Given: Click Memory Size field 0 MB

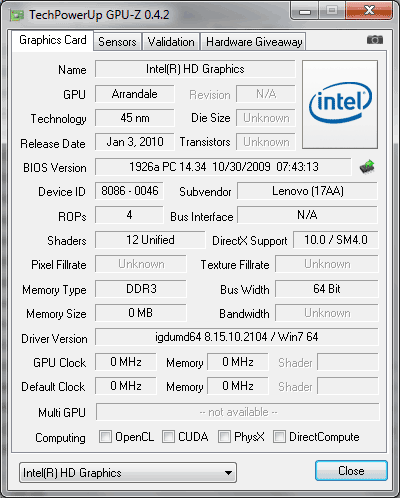Looking at the screenshot, I should tap(141, 313).
